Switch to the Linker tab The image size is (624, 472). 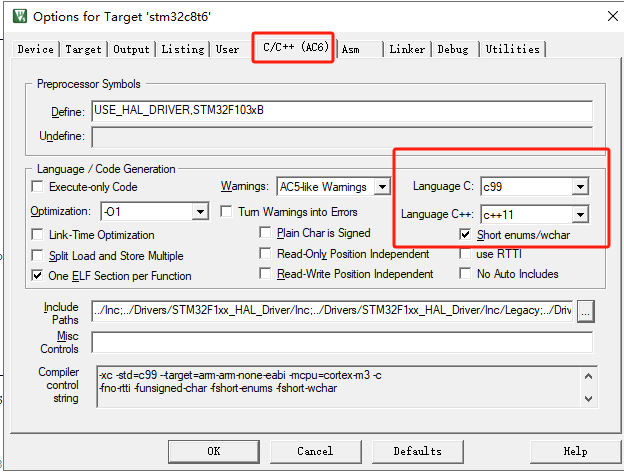407,49
